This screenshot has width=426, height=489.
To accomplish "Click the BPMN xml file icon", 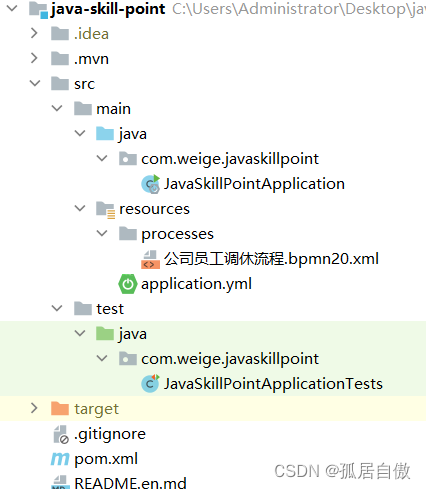I will point(150,259).
